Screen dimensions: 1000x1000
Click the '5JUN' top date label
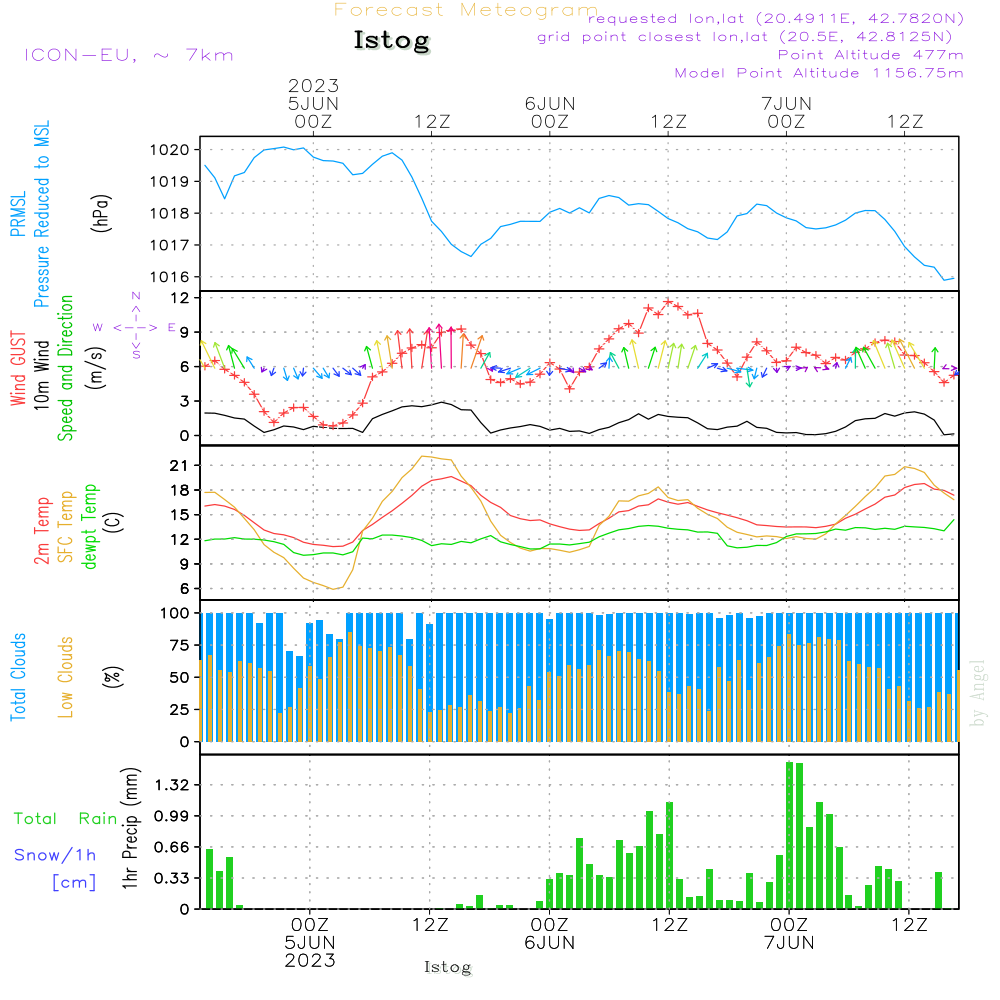pos(313,104)
